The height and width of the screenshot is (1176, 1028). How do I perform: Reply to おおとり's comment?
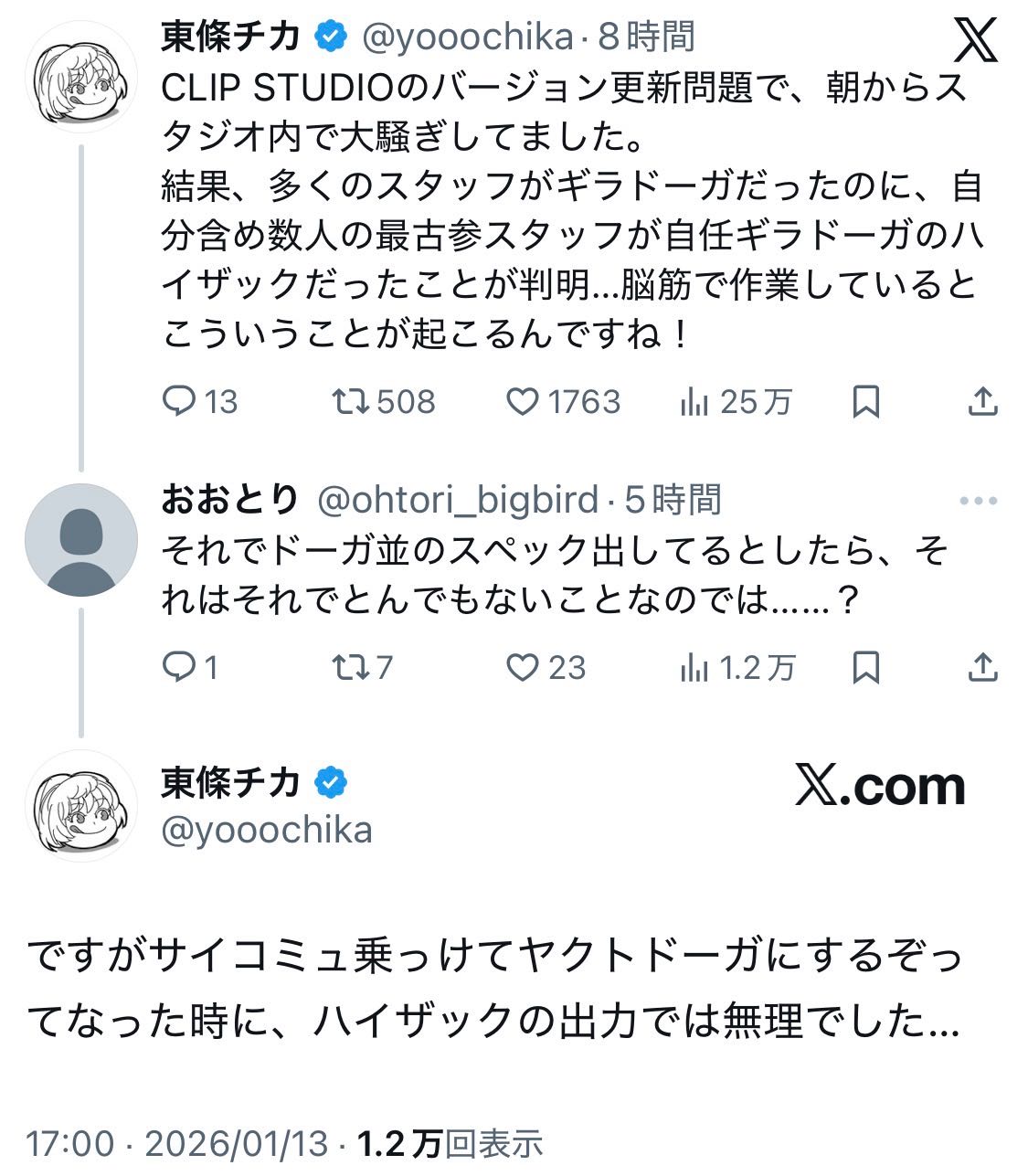pyautogui.click(x=179, y=668)
